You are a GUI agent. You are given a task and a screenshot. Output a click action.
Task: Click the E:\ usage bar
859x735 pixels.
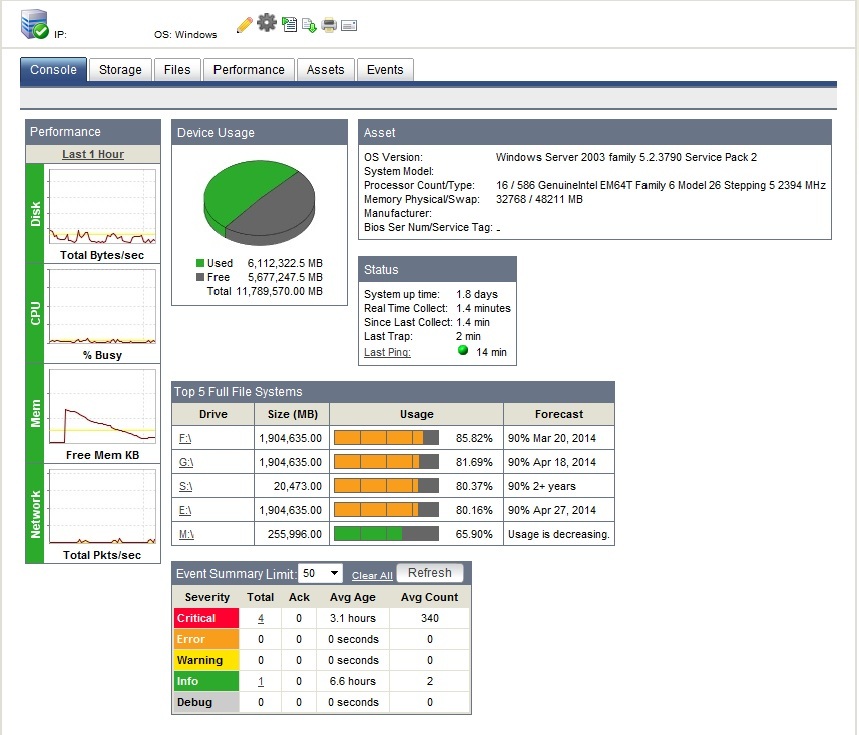click(386, 509)
